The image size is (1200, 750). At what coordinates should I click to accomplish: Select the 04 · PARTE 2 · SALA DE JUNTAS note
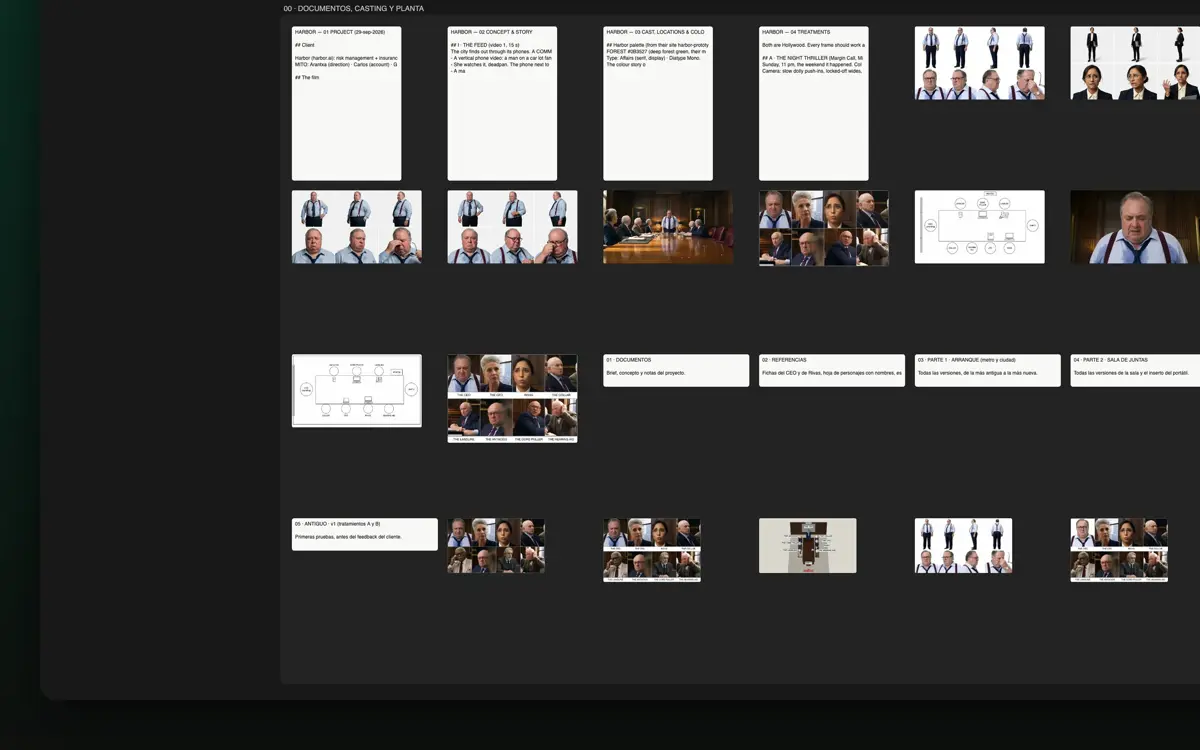tap(1135, 370)
